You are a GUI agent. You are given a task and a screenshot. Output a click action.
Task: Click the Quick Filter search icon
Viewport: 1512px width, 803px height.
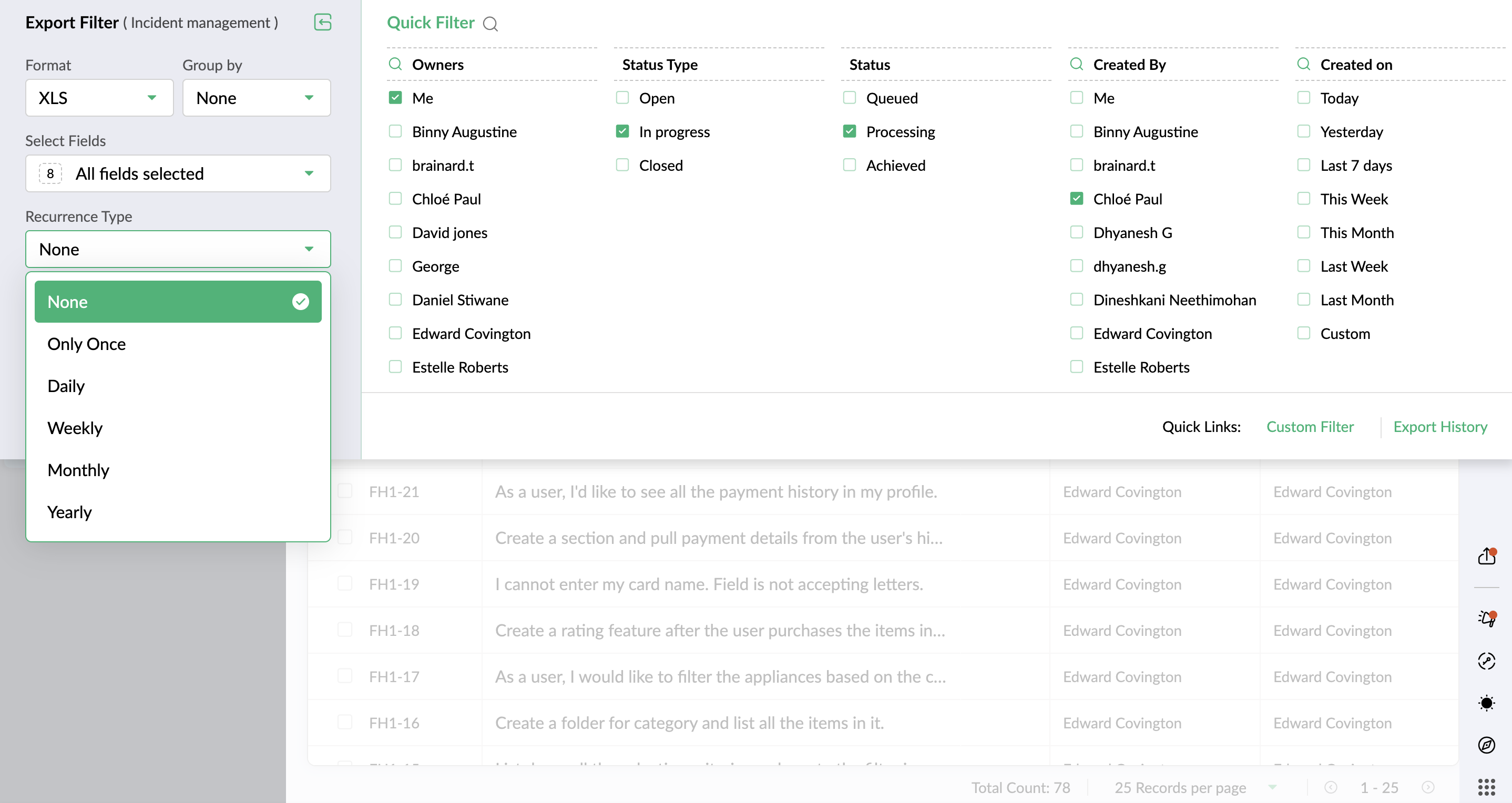click(x=490, y=24)
